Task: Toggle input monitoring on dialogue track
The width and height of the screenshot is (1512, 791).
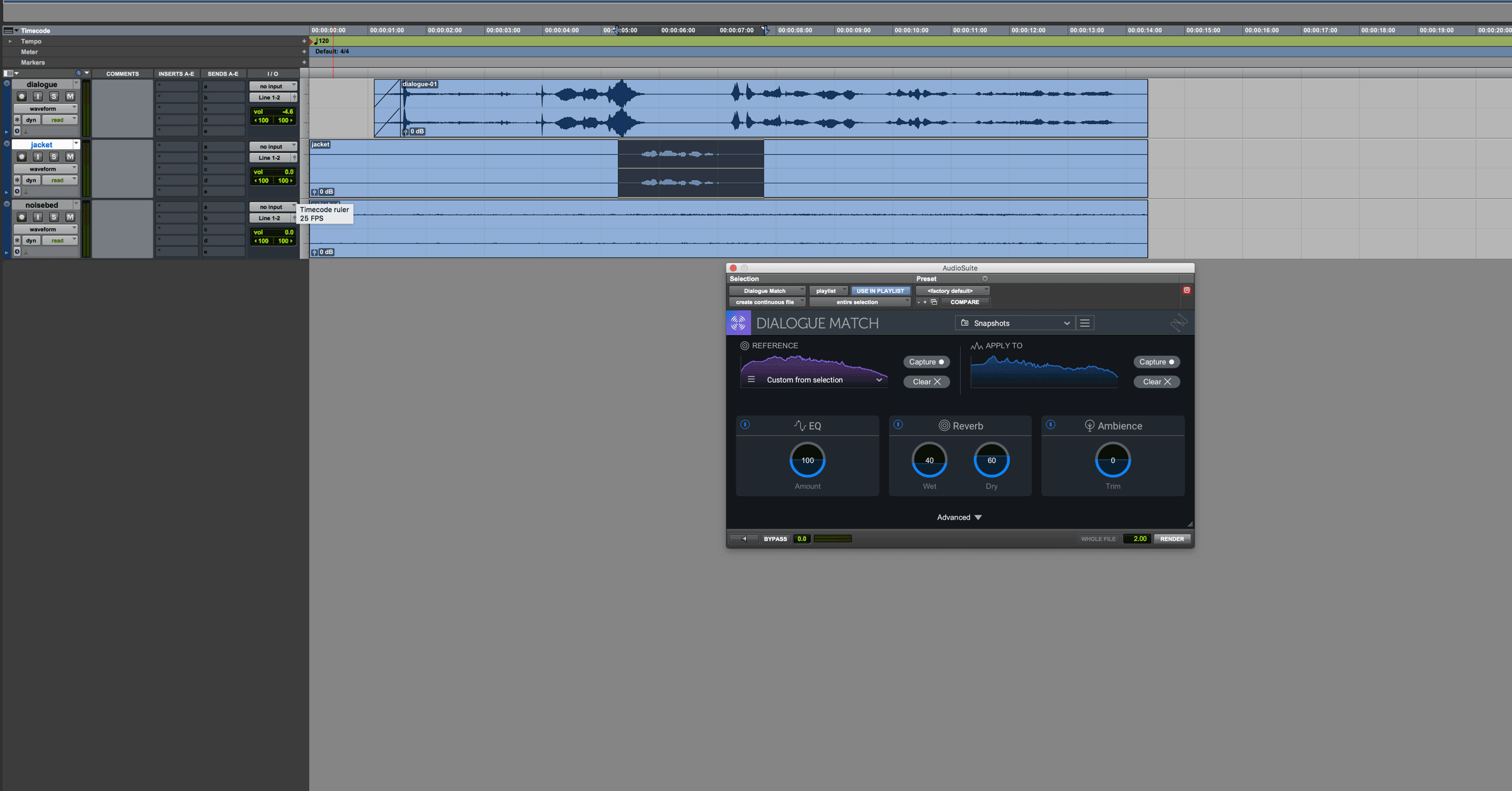Action: 38,96
